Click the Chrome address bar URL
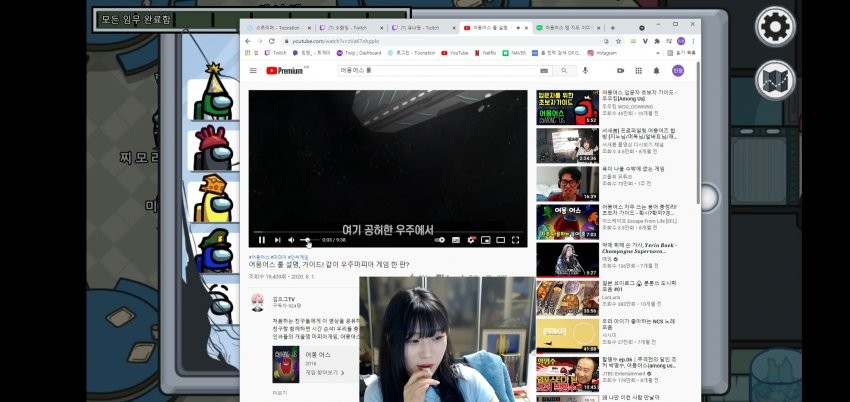This screenshot has height=402, width=850. tap(336, 41)
